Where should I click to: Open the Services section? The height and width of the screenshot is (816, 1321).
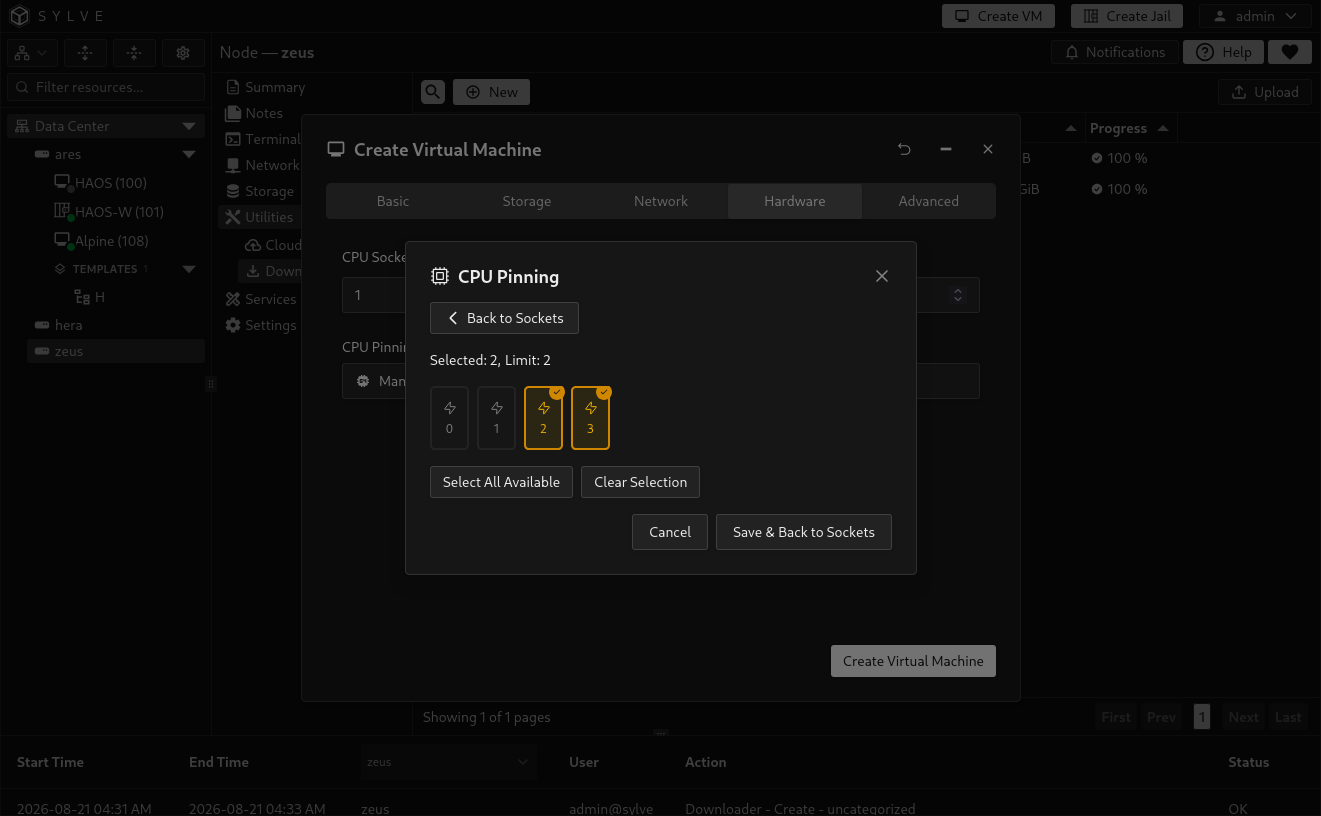(x=260, y=299)
